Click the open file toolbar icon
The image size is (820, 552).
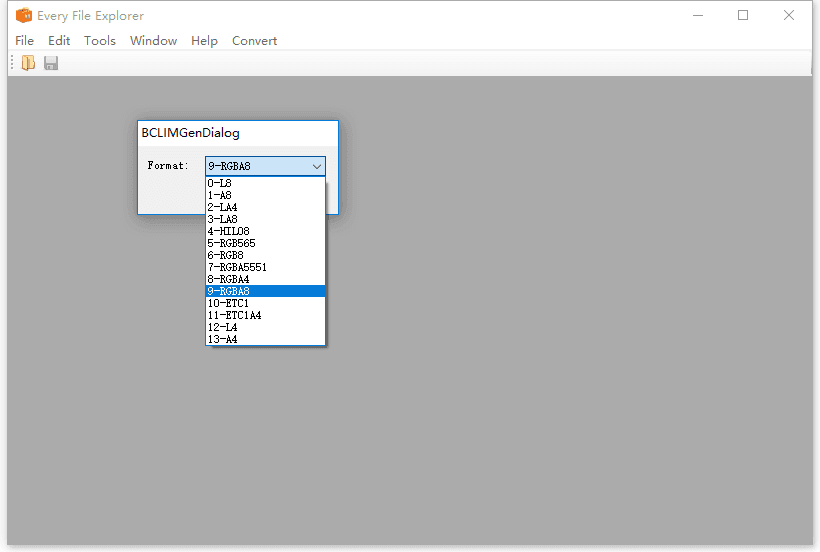point(28,63)
